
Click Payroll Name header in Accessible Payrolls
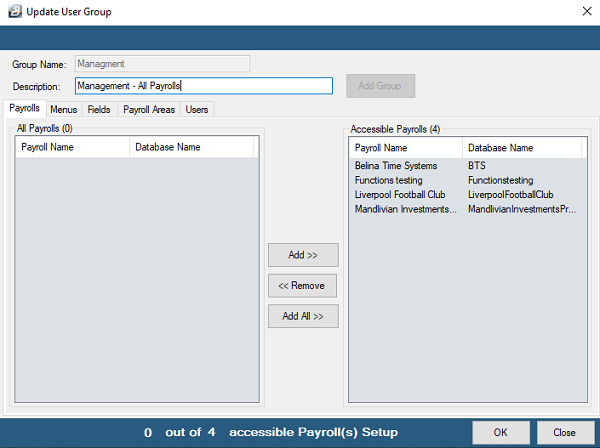[x=406, y=148]
